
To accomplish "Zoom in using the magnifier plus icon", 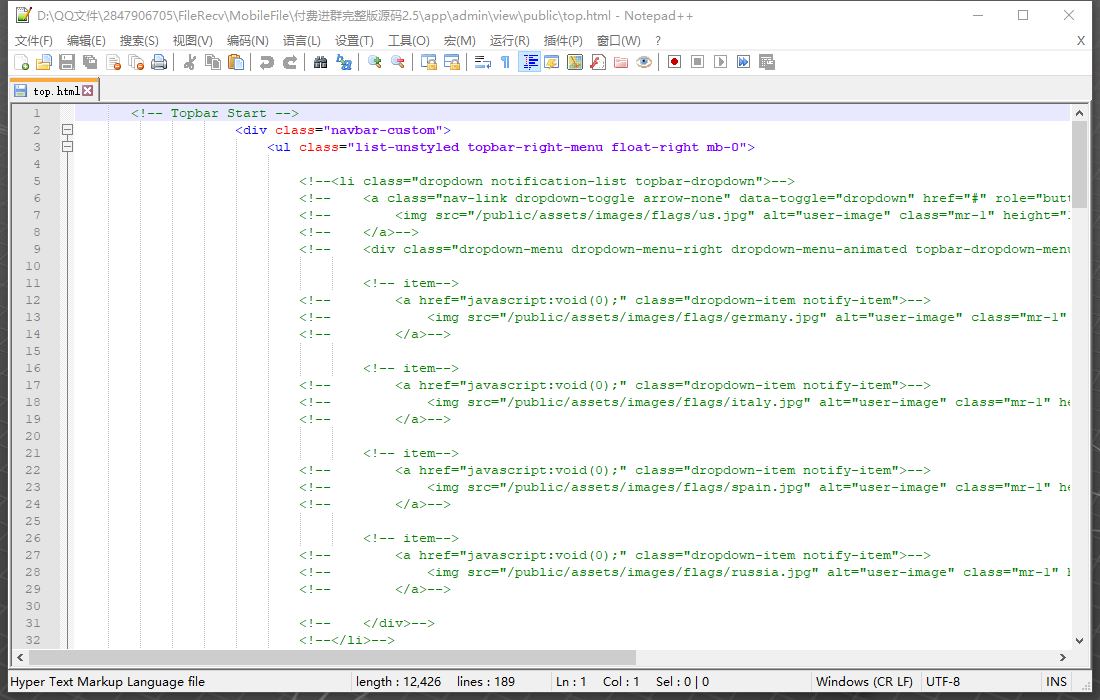I will pos(375,62).
